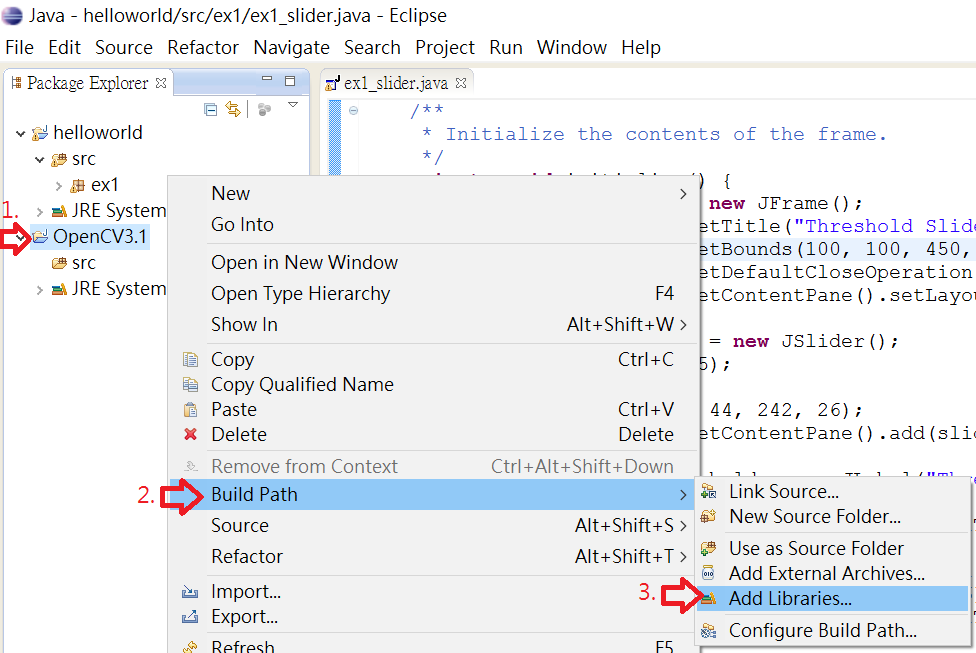This screenshot has width=976, height=653.
Task: Select the src folder under helloworld
Action: [x=83, y=159]
